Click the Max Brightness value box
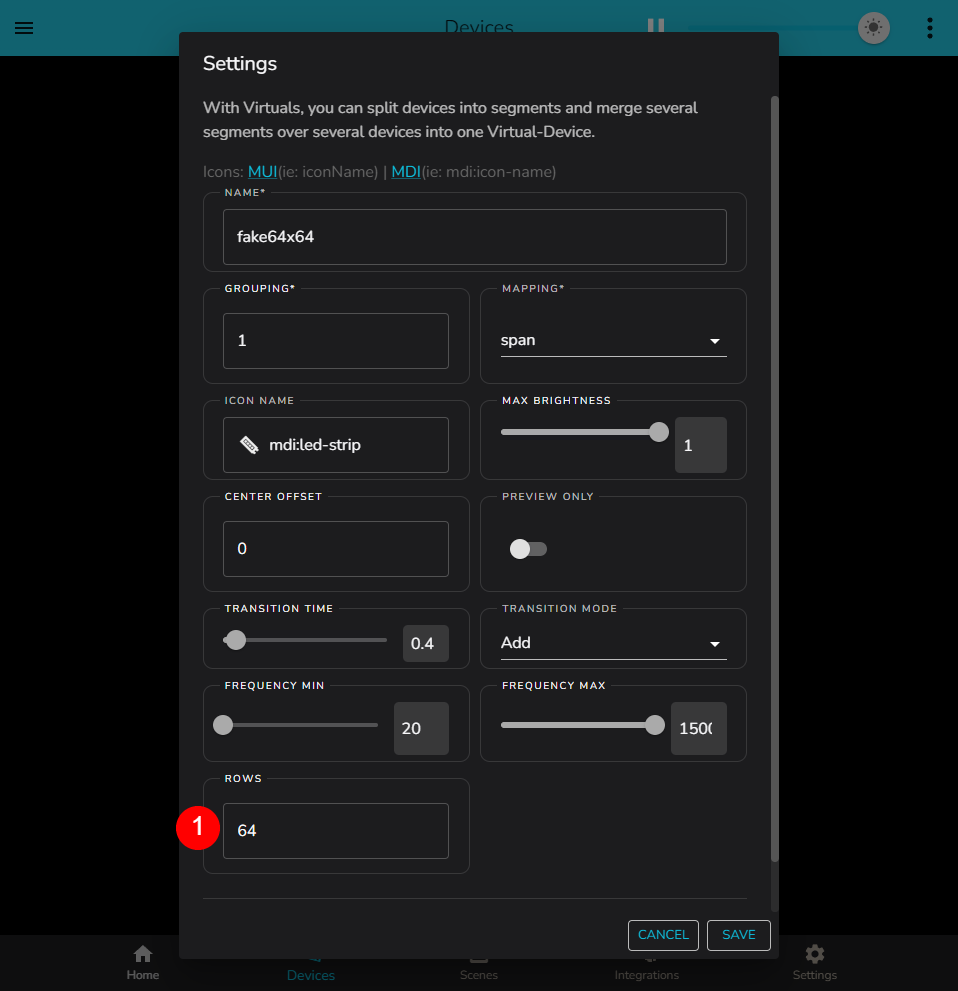 [701, 445]
